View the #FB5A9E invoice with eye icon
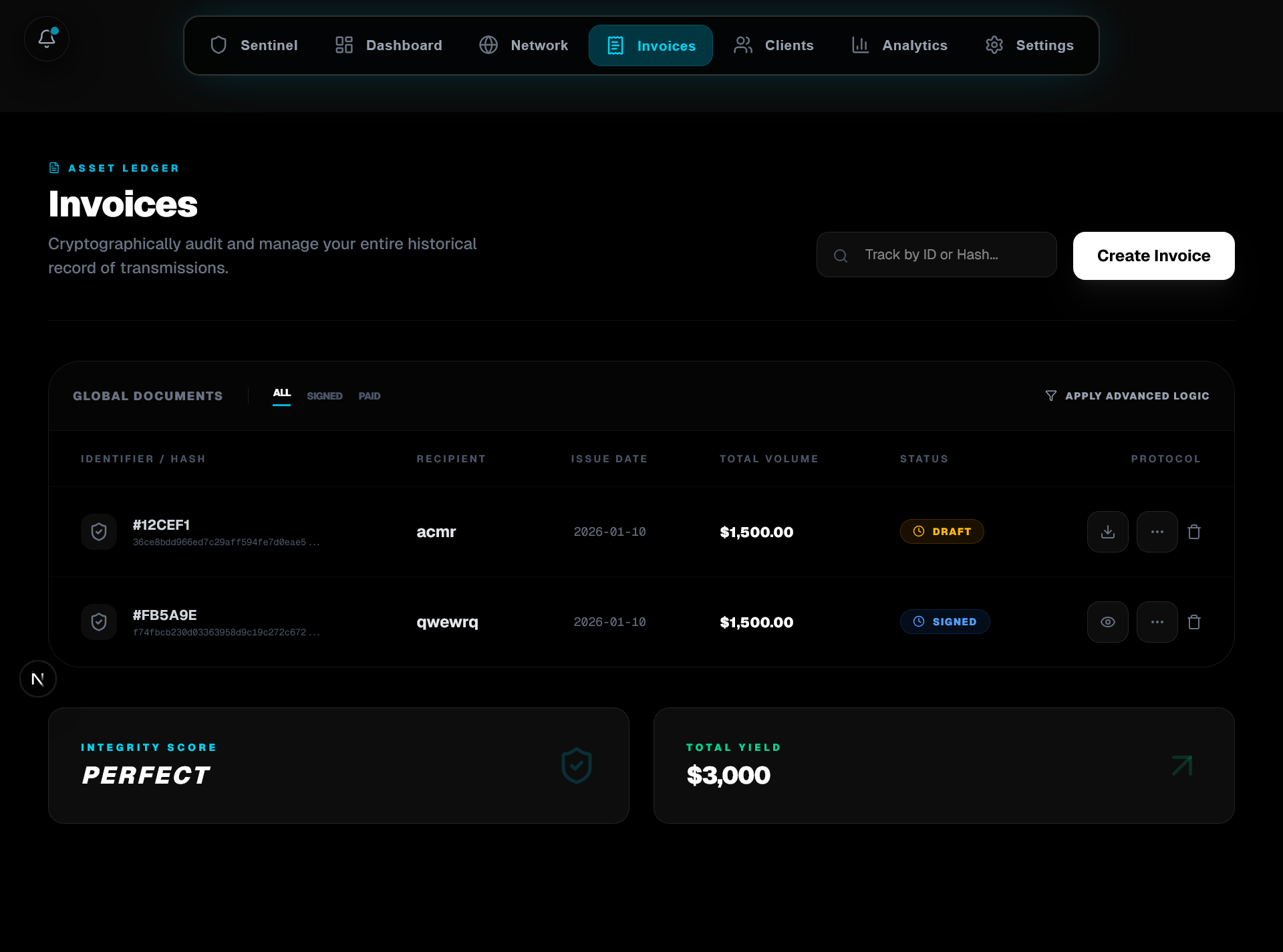1283x952 pixels. point(1107,622)
